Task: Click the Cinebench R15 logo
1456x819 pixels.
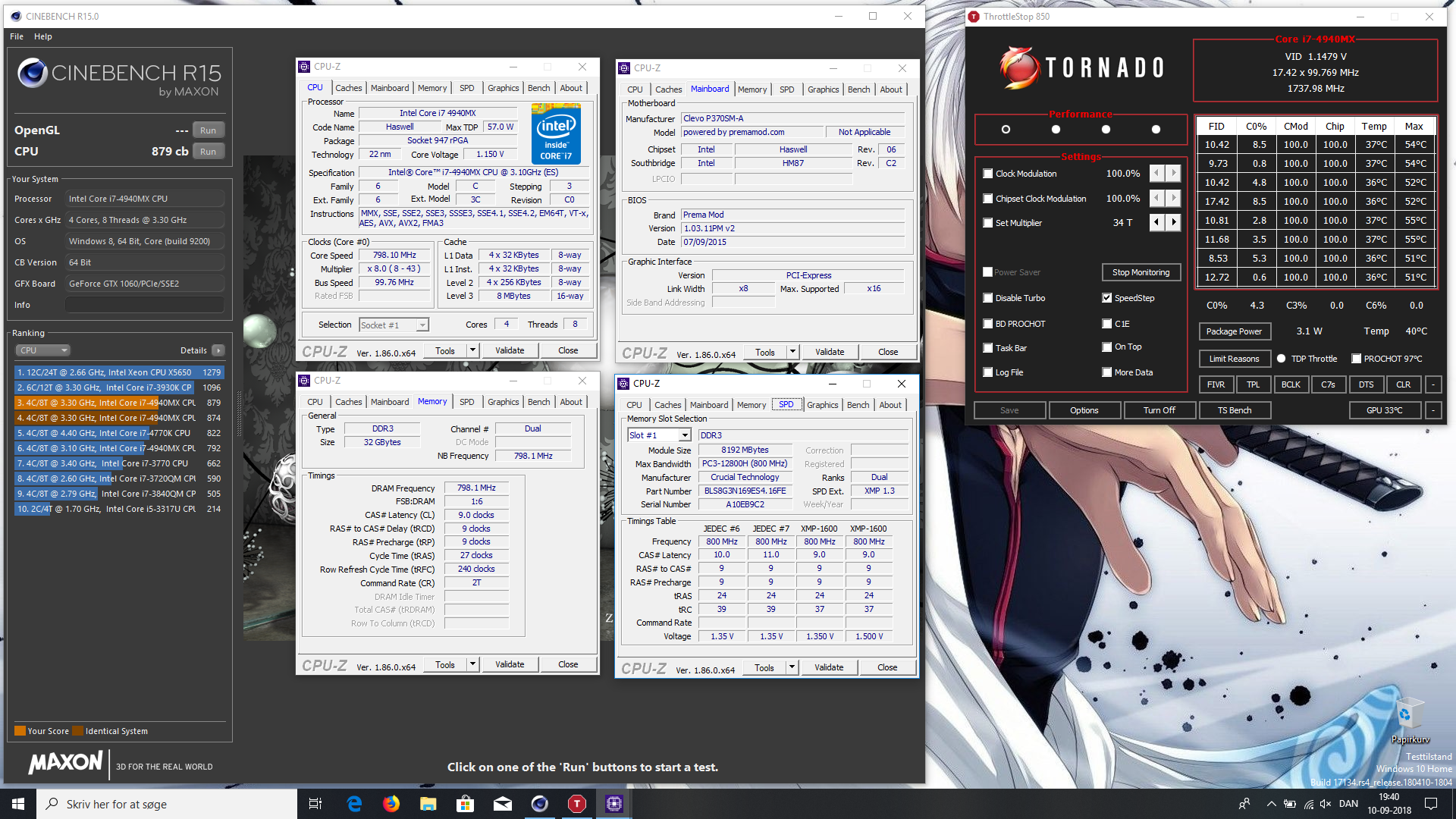Action: [119, 78]
